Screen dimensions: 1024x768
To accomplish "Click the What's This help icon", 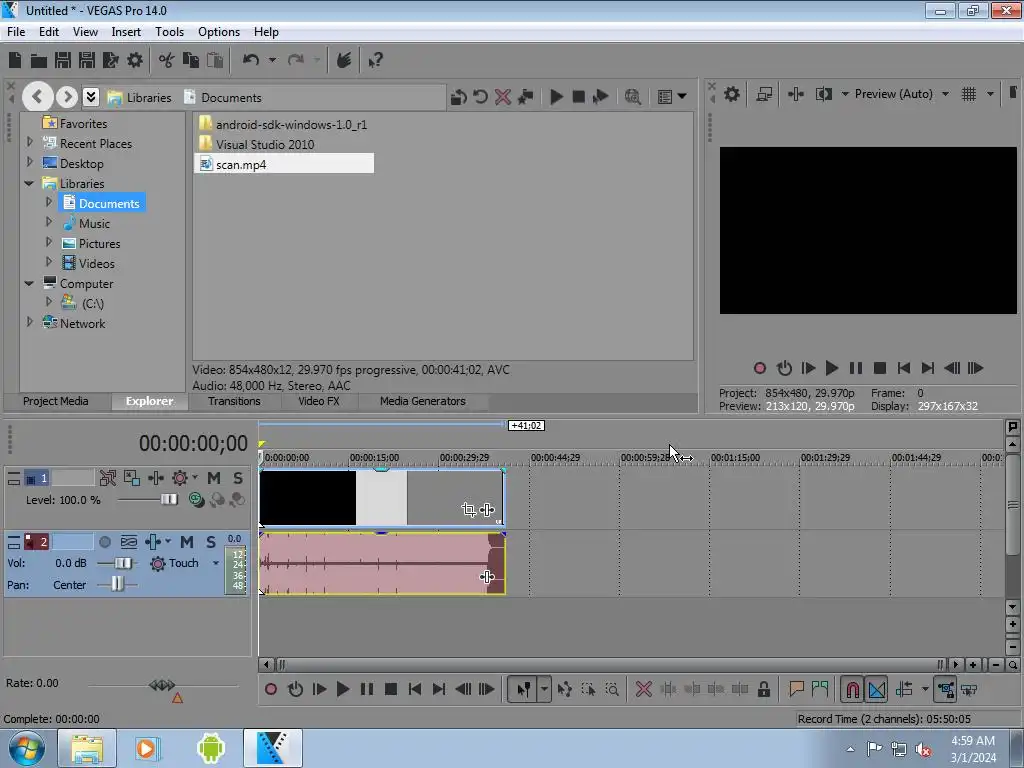I will click(375, 60).
